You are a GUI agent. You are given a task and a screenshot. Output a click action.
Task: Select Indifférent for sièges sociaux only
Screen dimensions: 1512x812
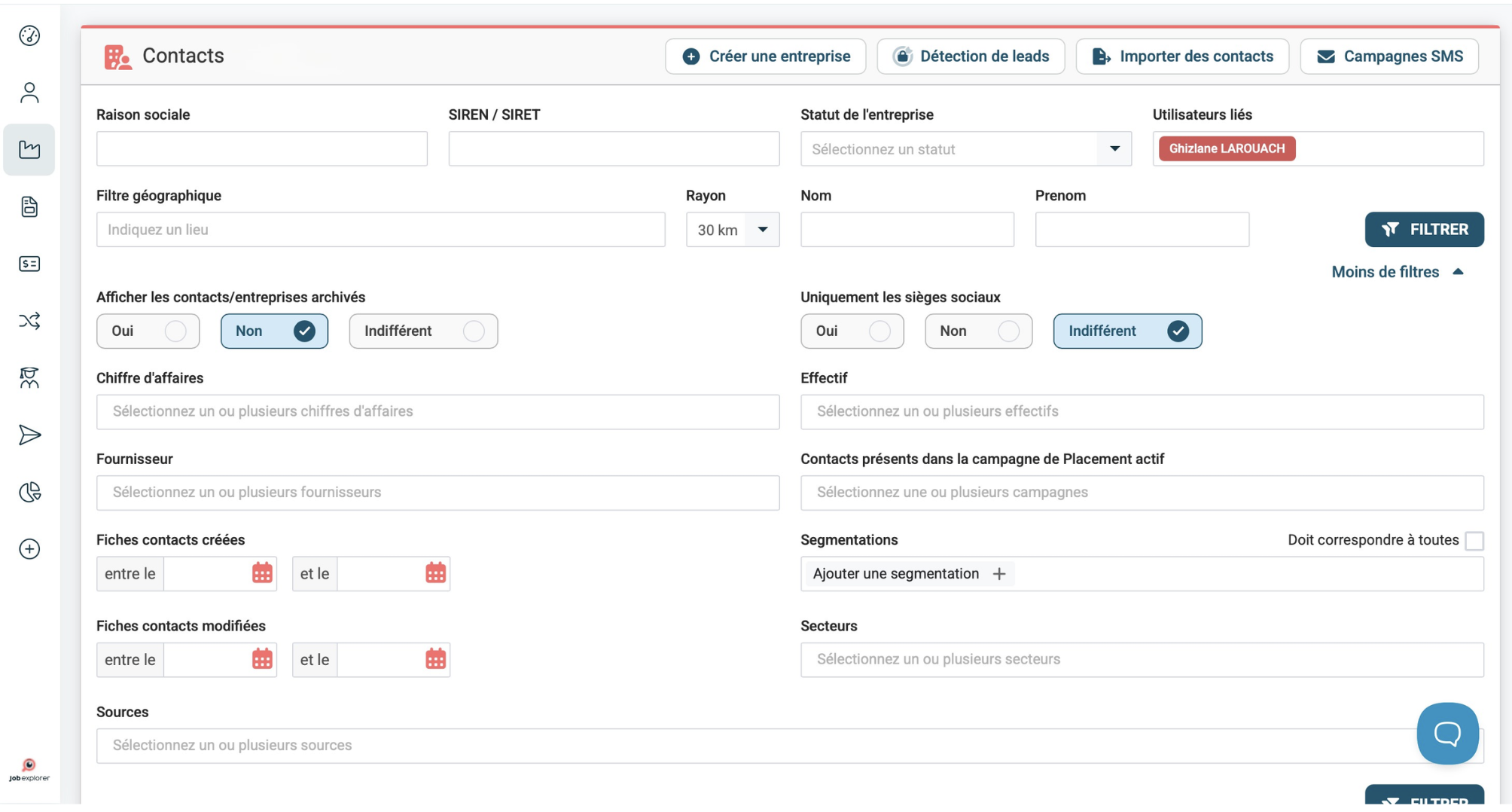[1127, 331]
